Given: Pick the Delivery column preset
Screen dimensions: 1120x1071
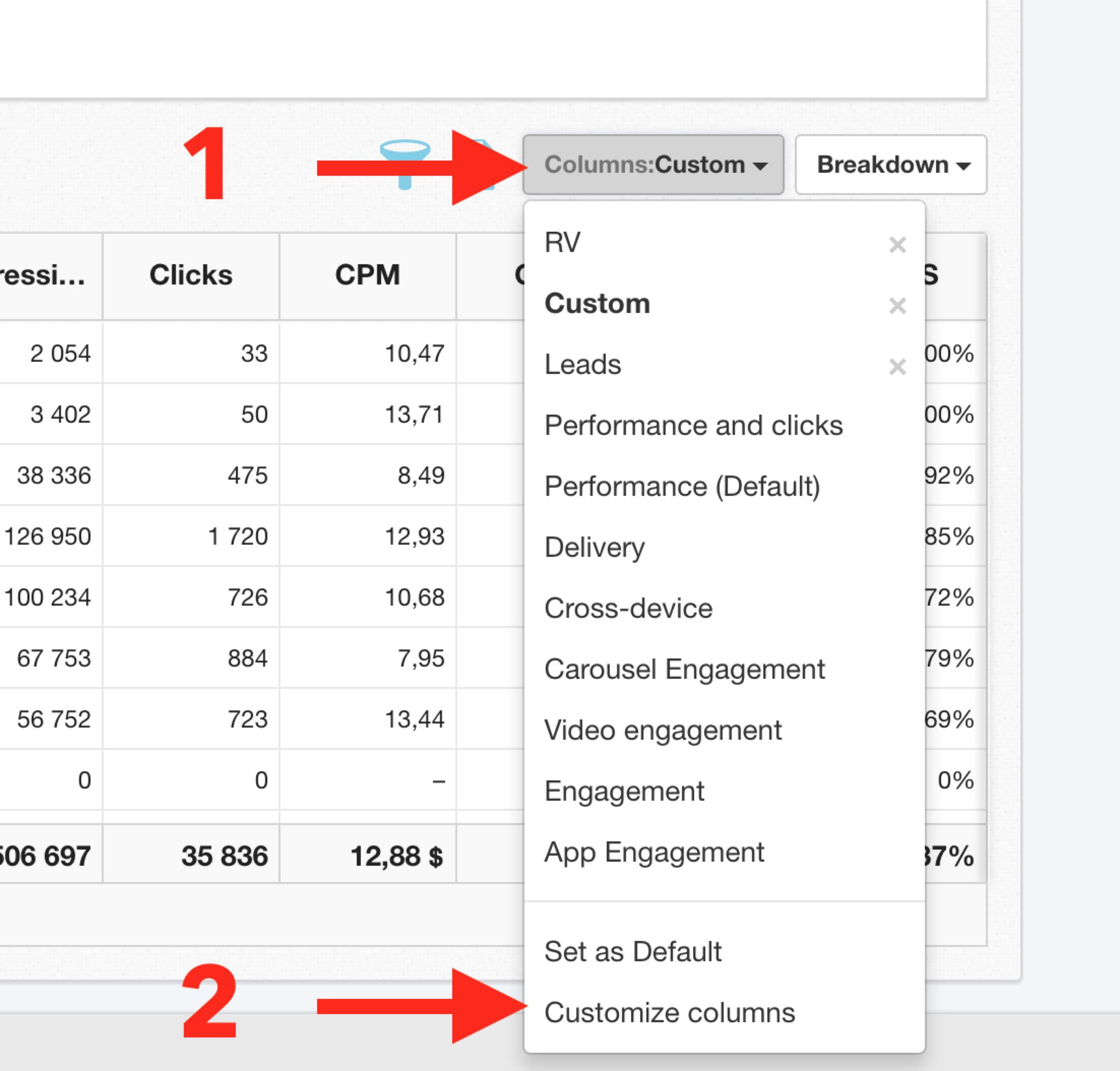Looking at the screenshot, I should [x=595, y=548].
